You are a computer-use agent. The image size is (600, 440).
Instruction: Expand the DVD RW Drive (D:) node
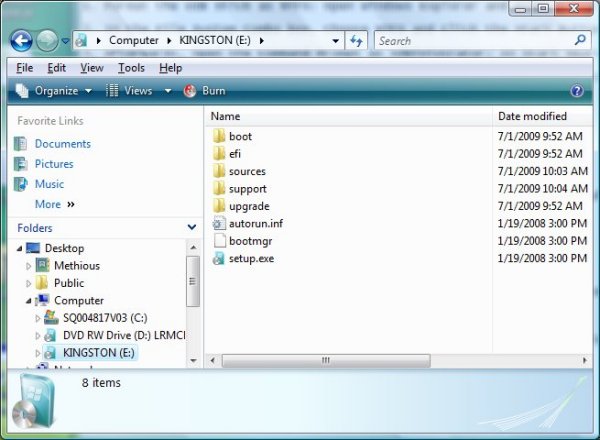pos(38,336)
